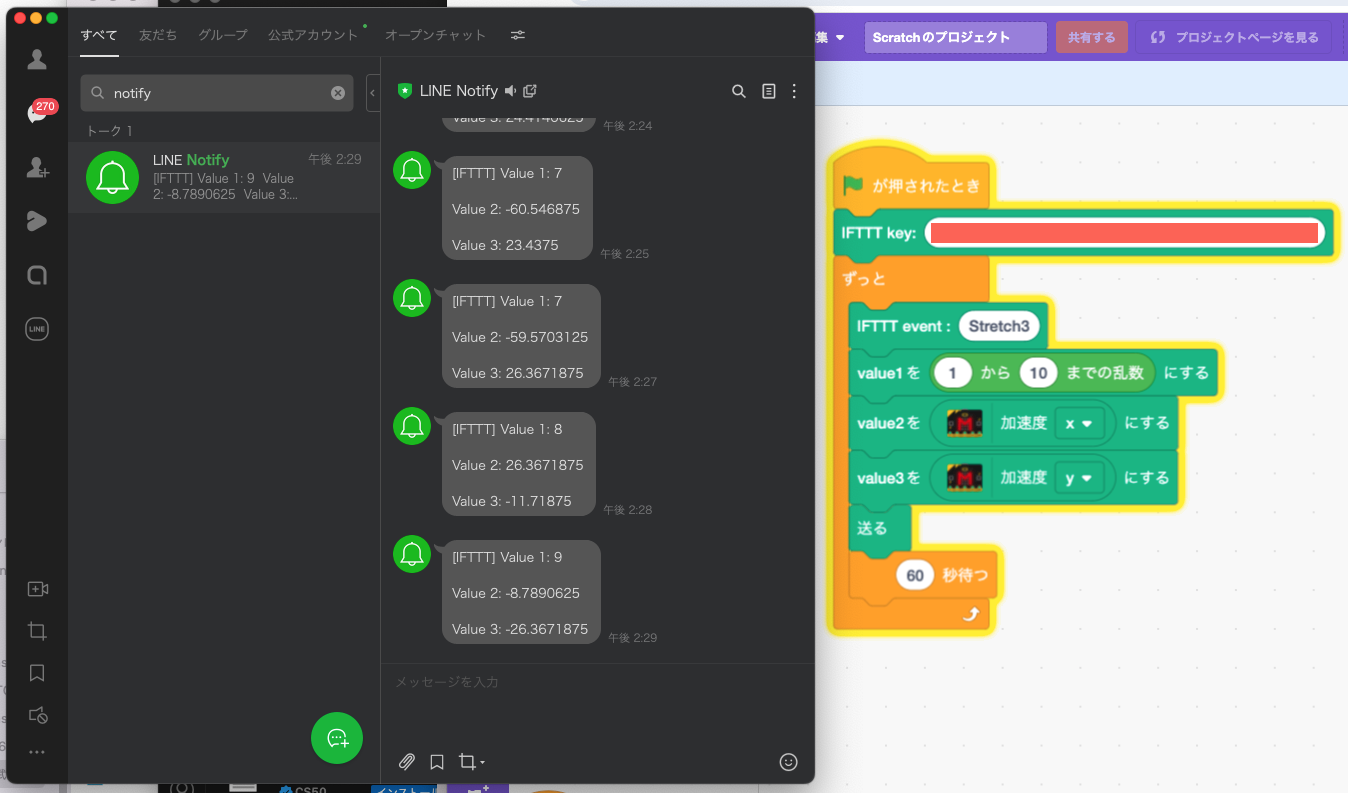Click the micro:bit icon in value3 block

point(965,478)
